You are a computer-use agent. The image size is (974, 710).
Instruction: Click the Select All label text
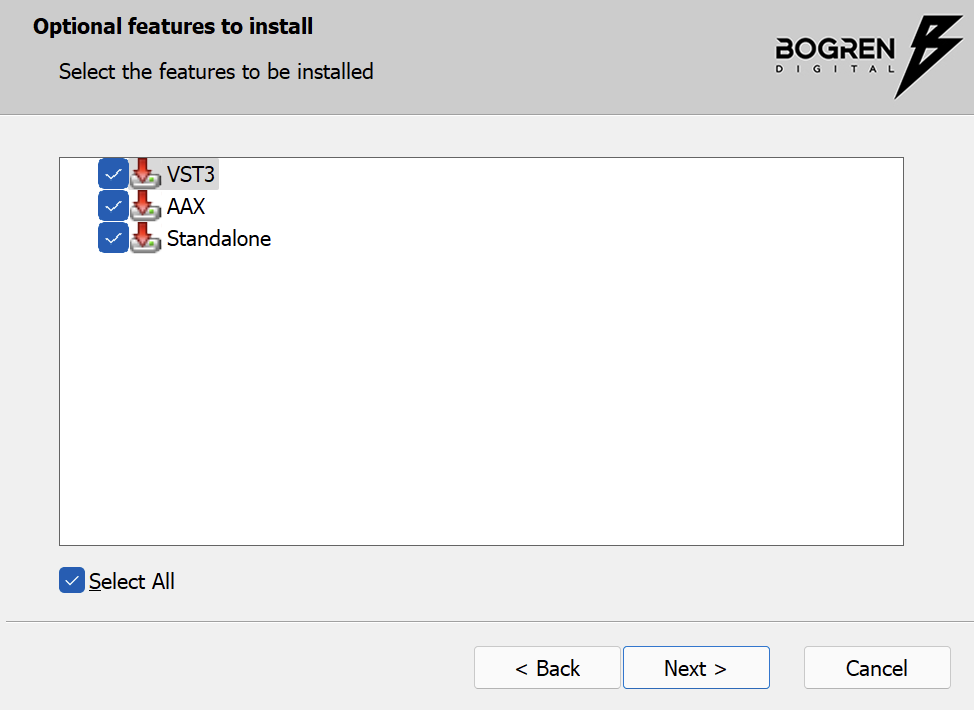tap(132, 581)
